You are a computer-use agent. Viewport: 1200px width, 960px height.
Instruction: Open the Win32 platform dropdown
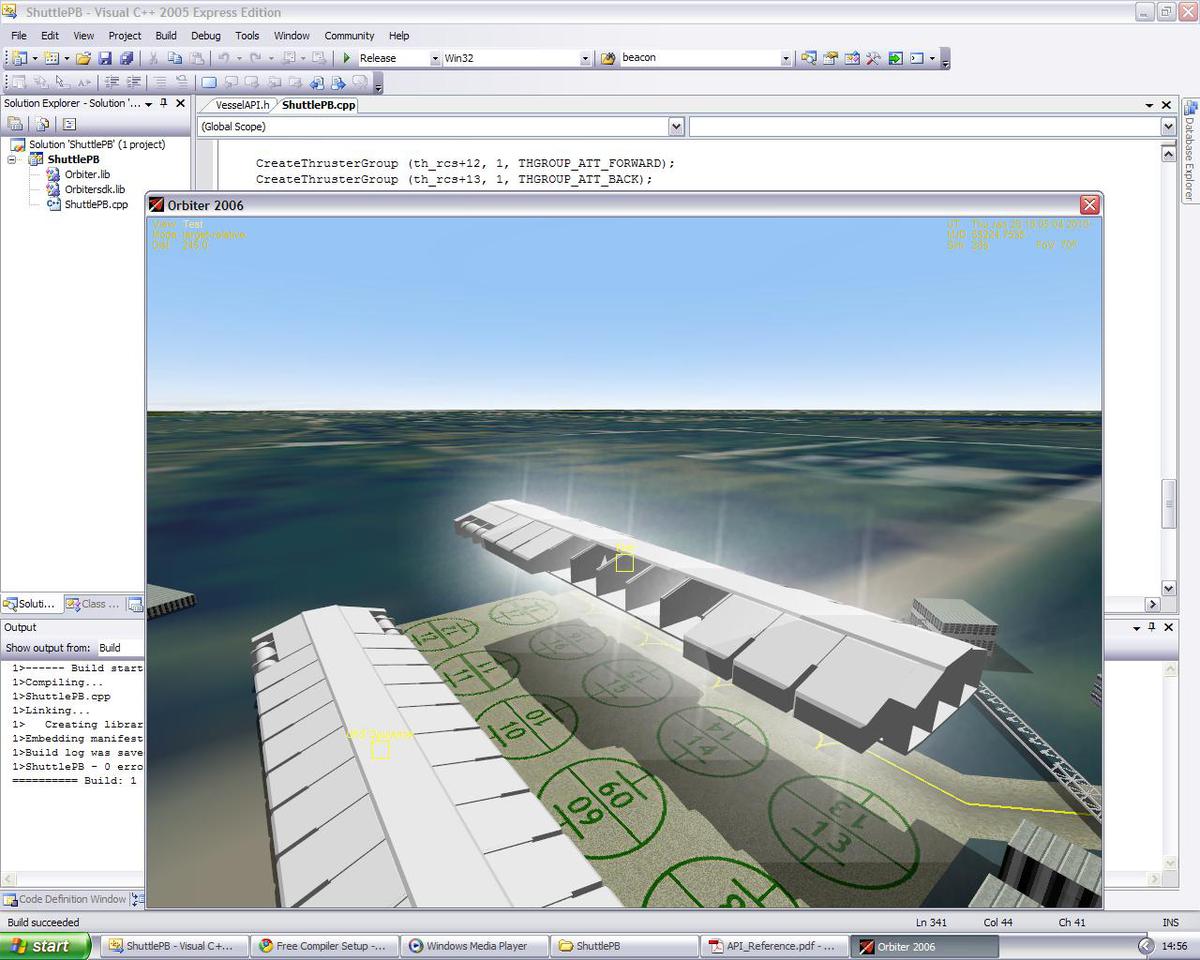(585, 59)
